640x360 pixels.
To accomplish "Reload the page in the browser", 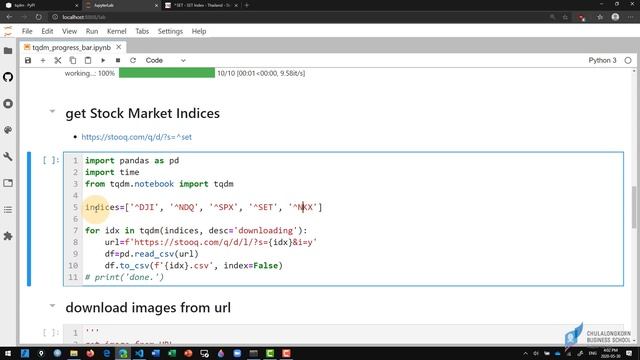I will (x=38, y=17).
